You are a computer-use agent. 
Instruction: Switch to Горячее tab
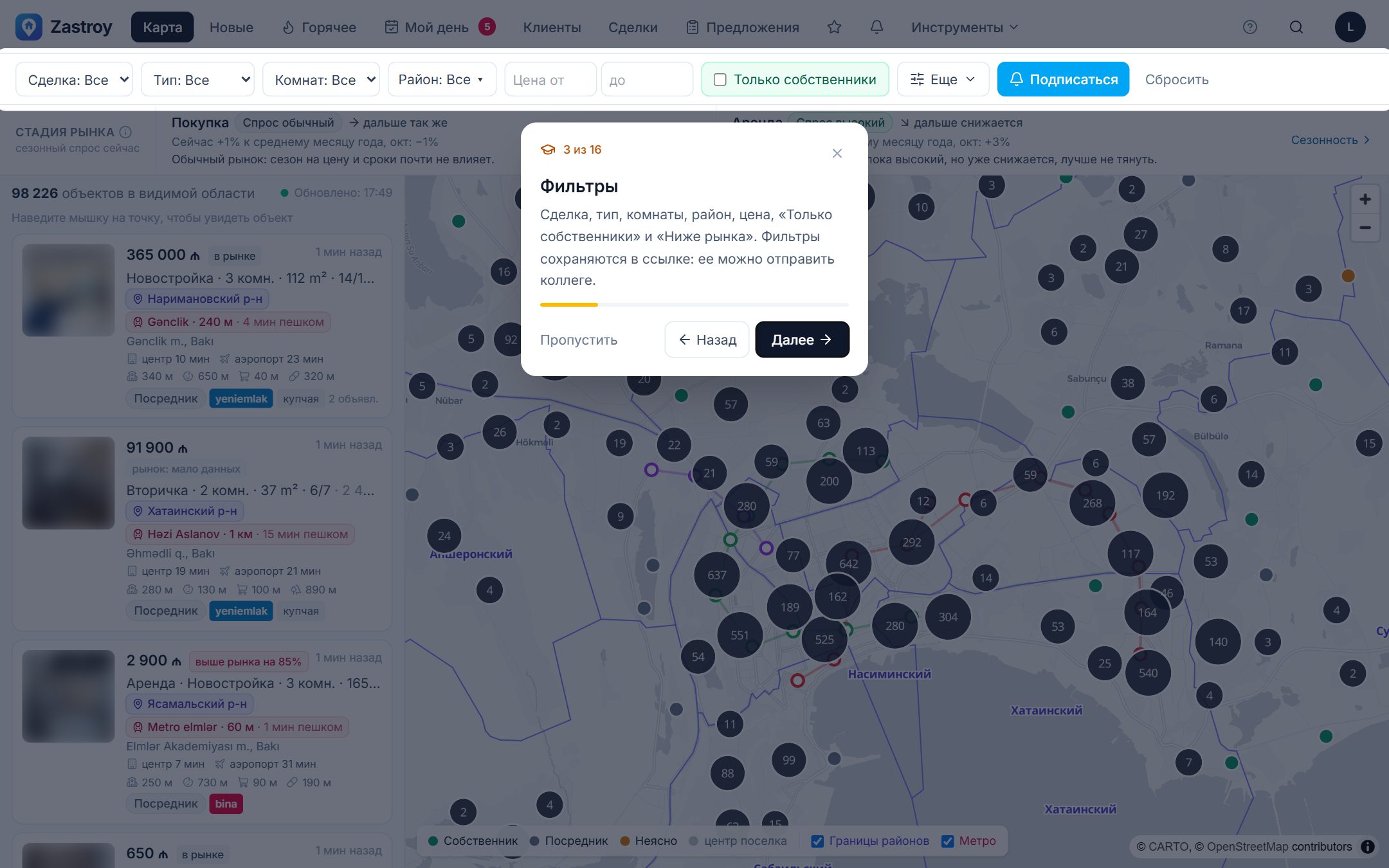(x=320, y=27)
